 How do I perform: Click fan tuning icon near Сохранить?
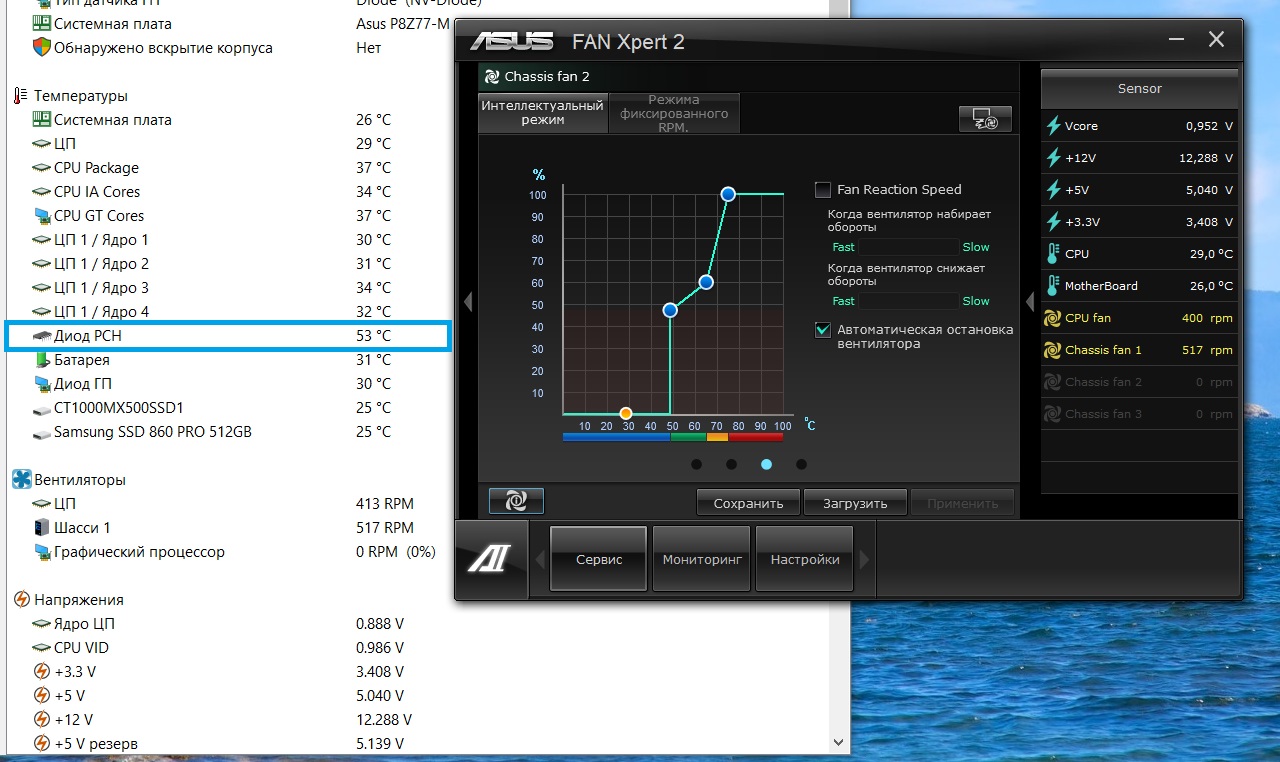(516, 501)
